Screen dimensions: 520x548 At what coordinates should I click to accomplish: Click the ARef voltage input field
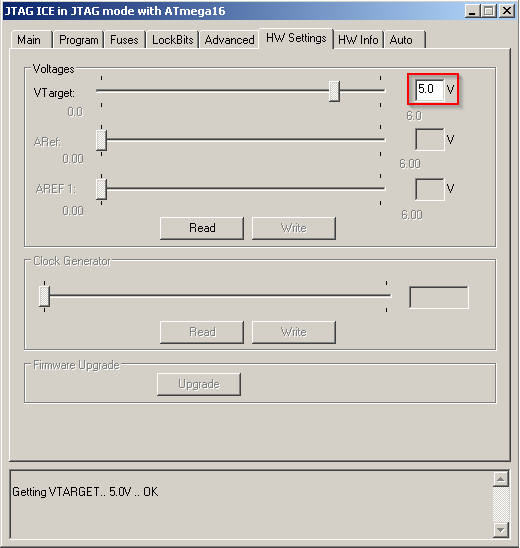point(429,139)
